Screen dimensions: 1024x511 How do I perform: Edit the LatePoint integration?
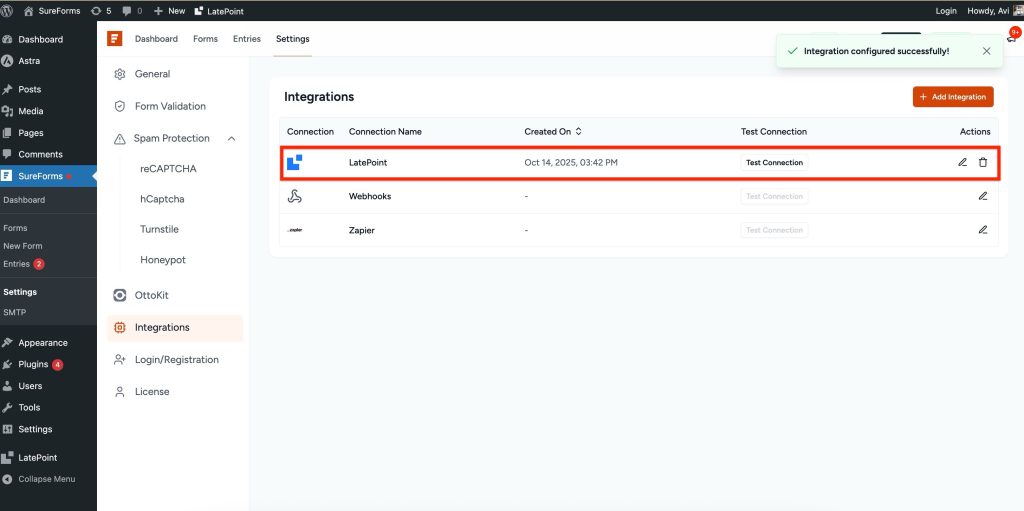click(x=963, y=162)
